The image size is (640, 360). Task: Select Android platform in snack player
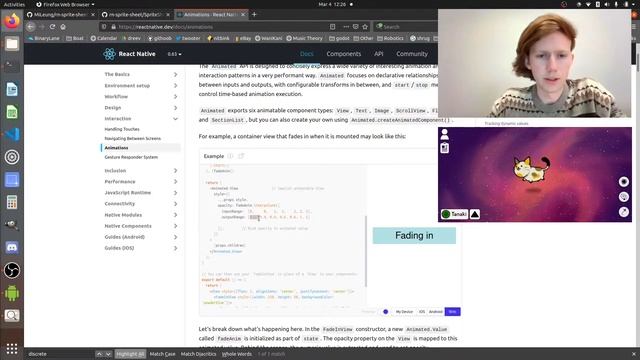[436, 312]
